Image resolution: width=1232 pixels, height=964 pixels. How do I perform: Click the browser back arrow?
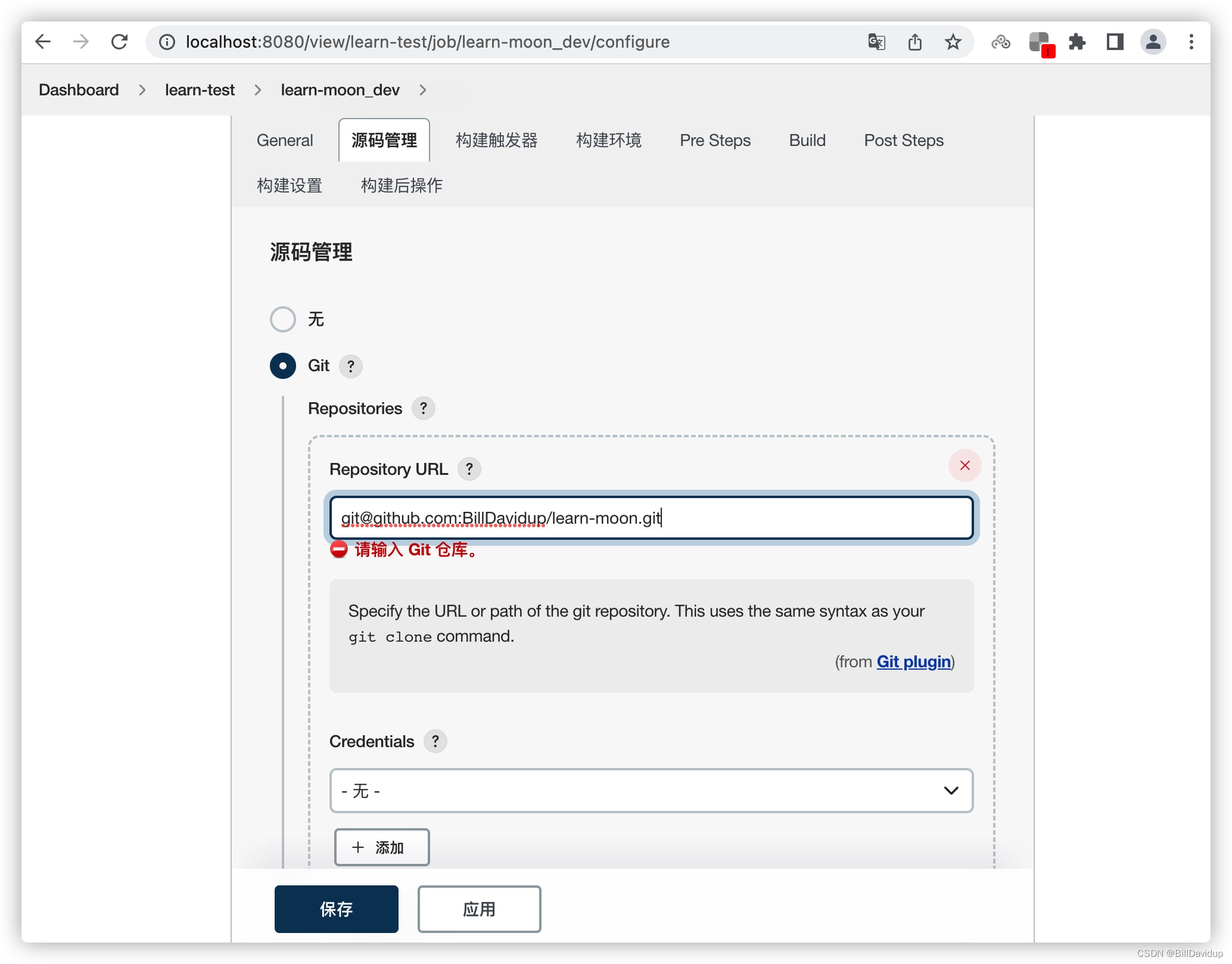43,42
